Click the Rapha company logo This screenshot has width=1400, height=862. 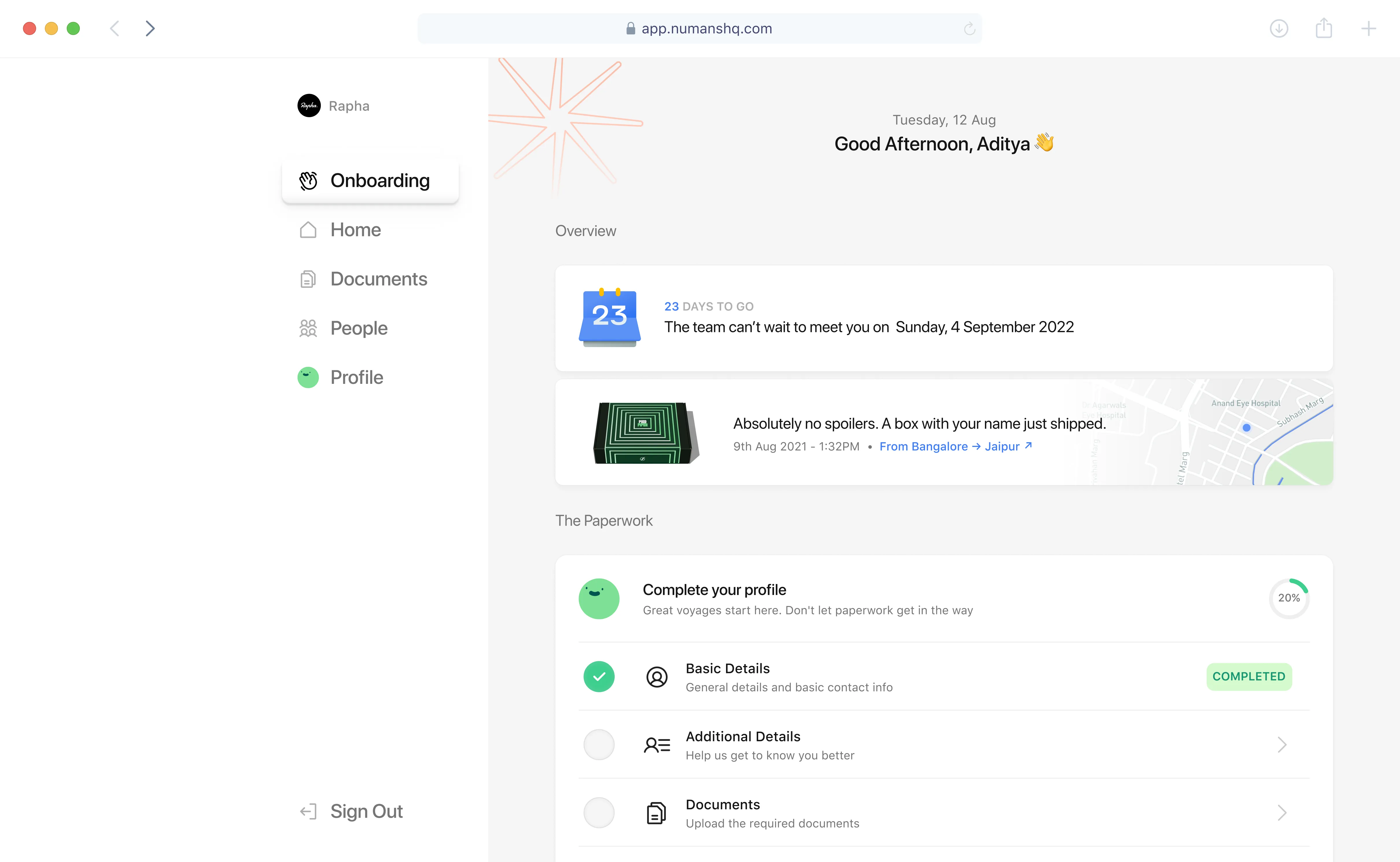click(309, 106)
